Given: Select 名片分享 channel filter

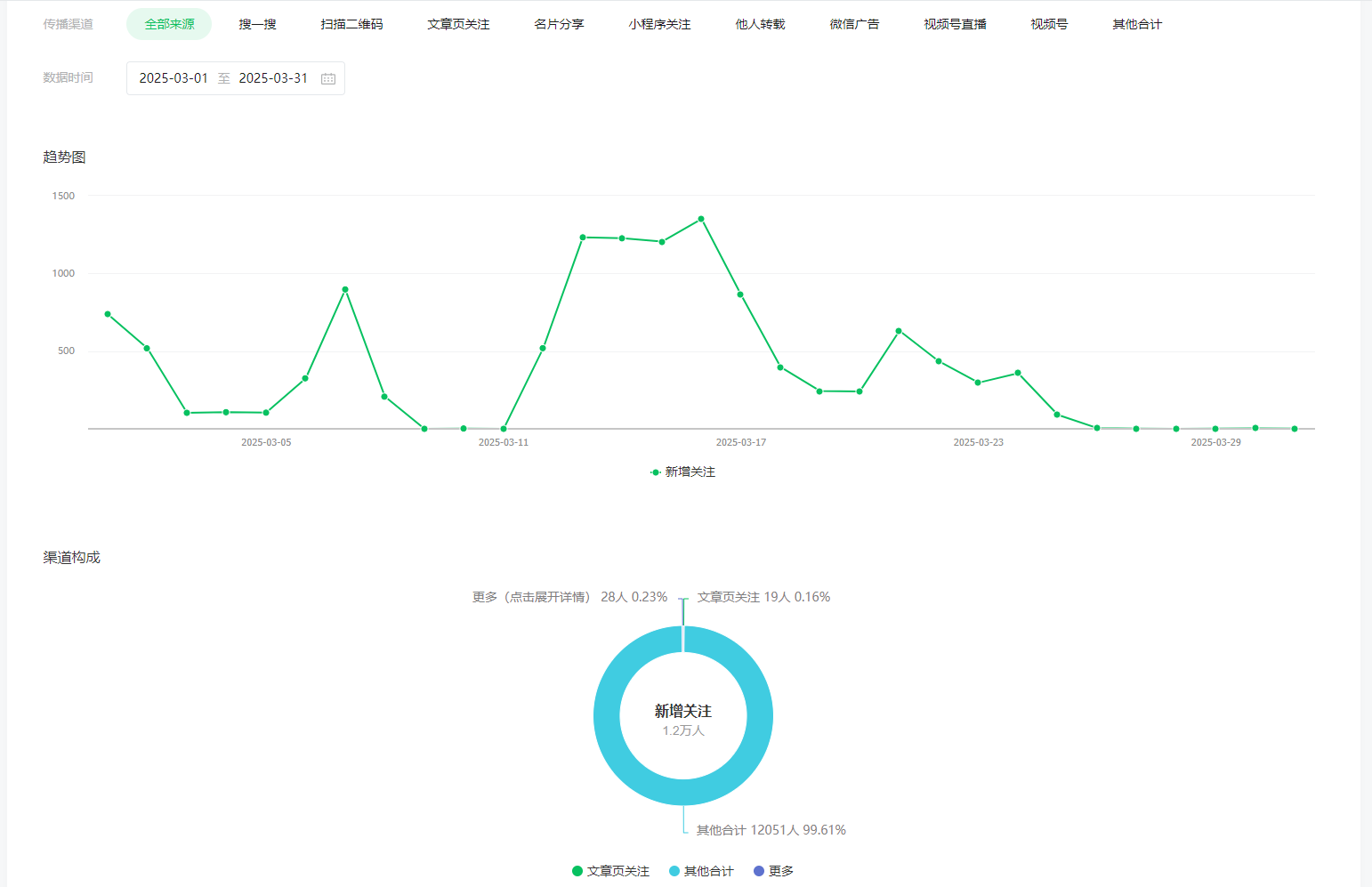Looking at the screenshot, I should tap(559, 24).
